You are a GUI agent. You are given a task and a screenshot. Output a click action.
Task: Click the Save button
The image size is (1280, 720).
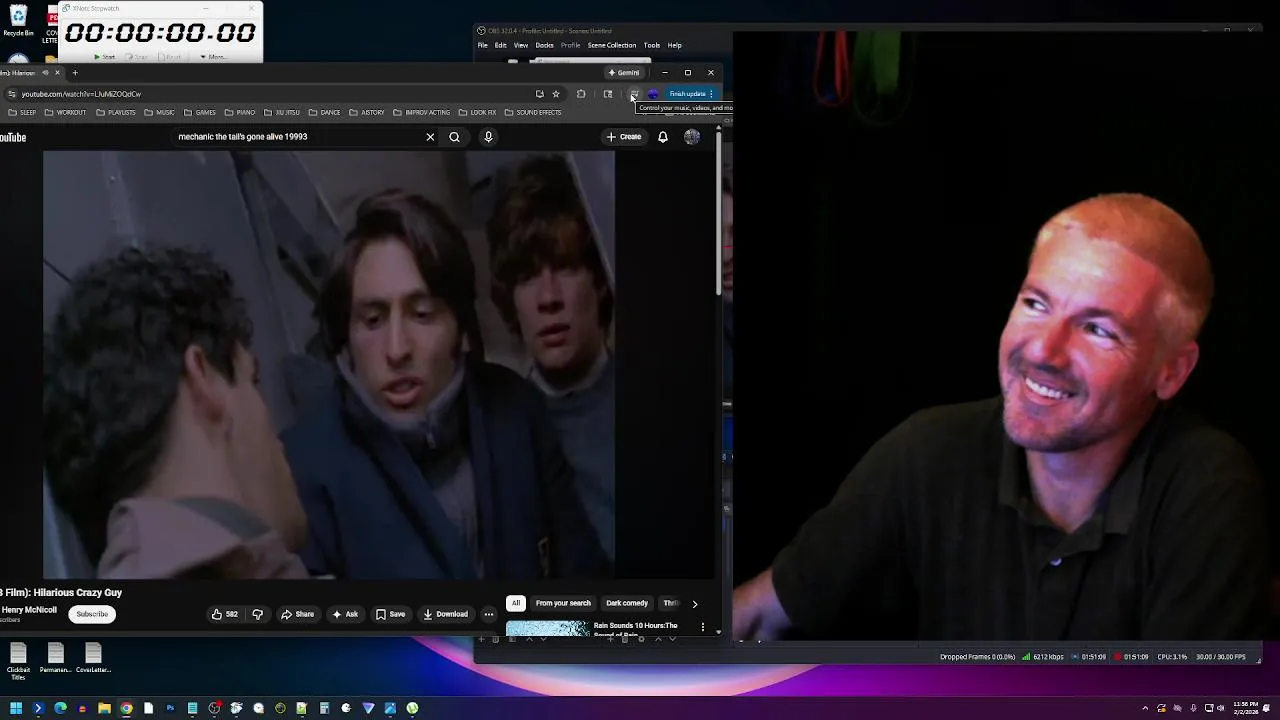pos(390,614)
